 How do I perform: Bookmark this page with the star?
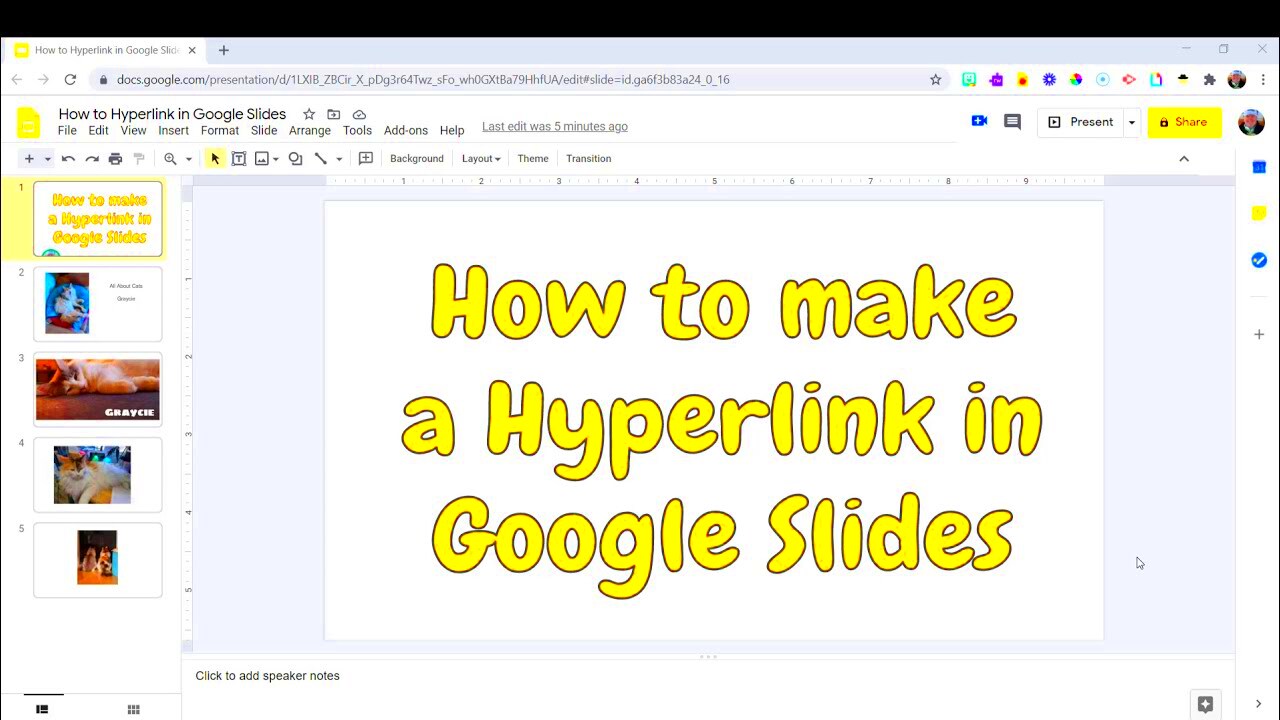936,79
